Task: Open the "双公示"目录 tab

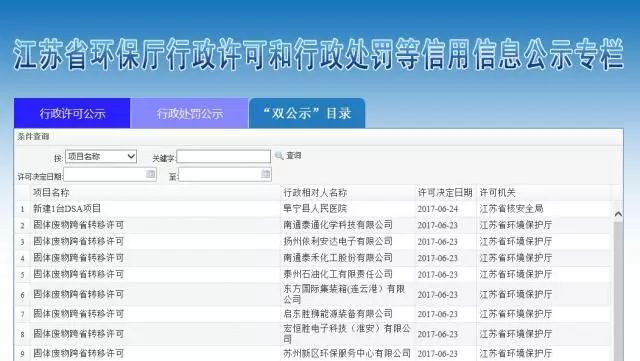Action: pyautogui.click(x=307, y=113)
